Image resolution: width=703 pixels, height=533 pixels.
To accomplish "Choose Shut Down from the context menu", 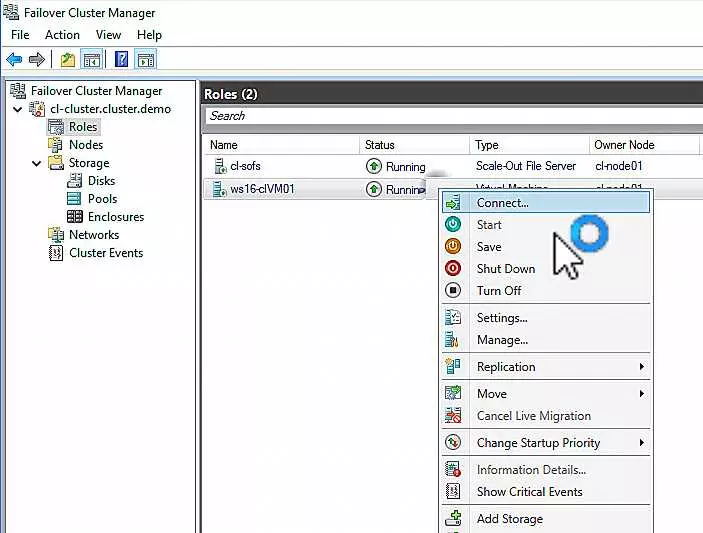I will pos(546,269).
